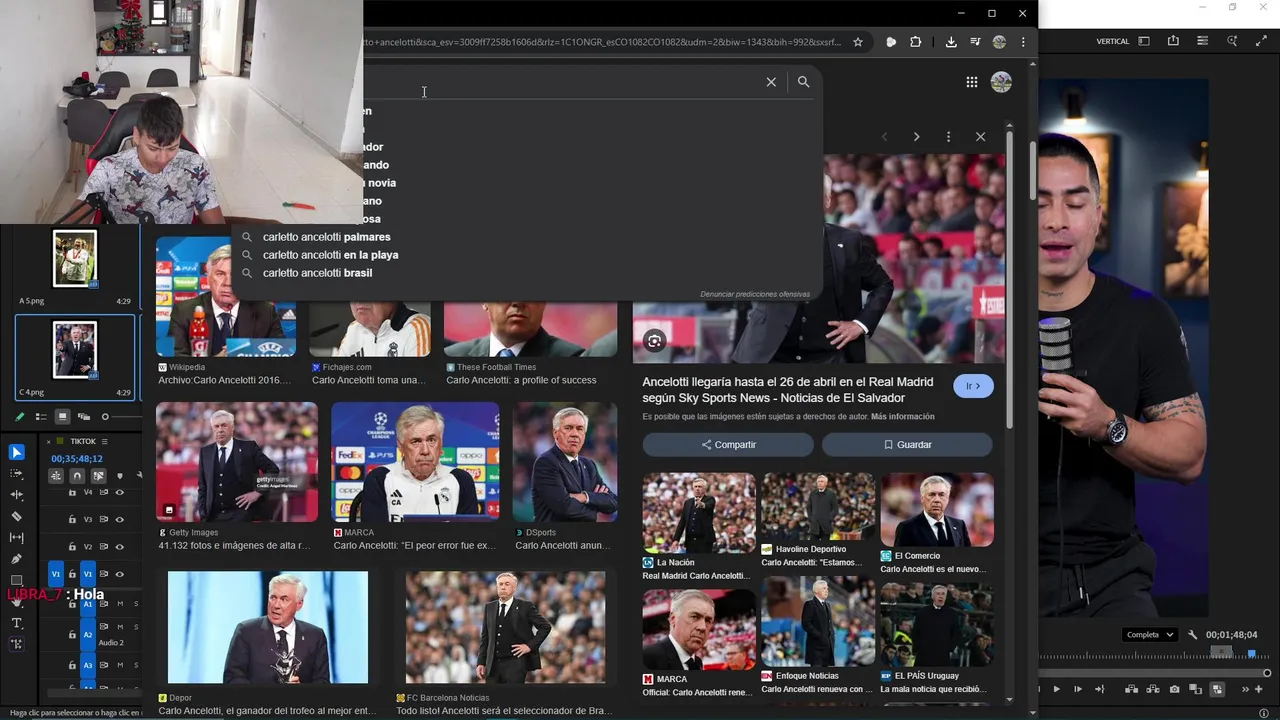Screen dimensions: 1280x720
Task: Open the Completa playback resolution dropdown
Action: click(x=1149, y=635)
